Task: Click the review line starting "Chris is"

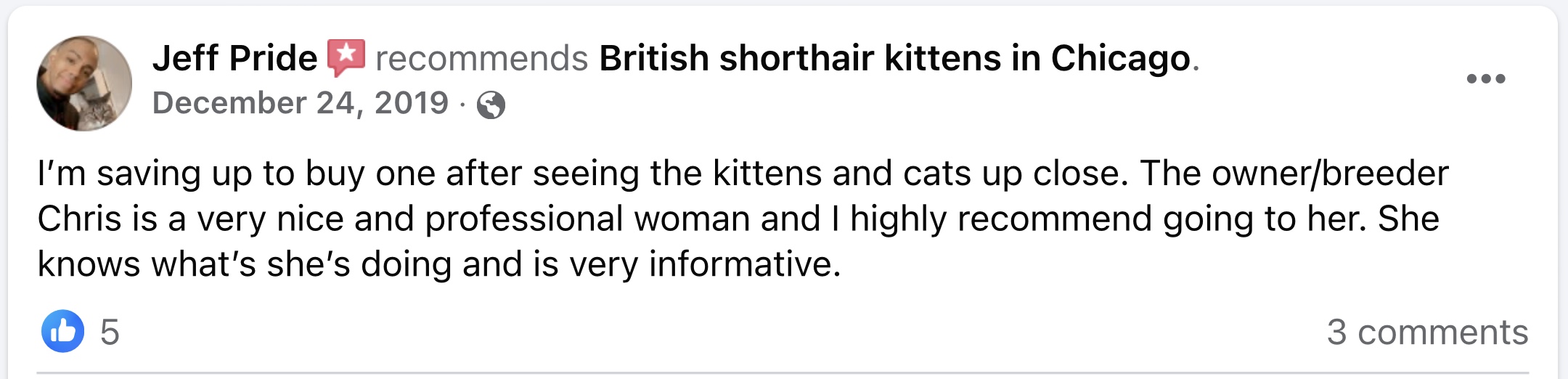Action: coord(738,219)
